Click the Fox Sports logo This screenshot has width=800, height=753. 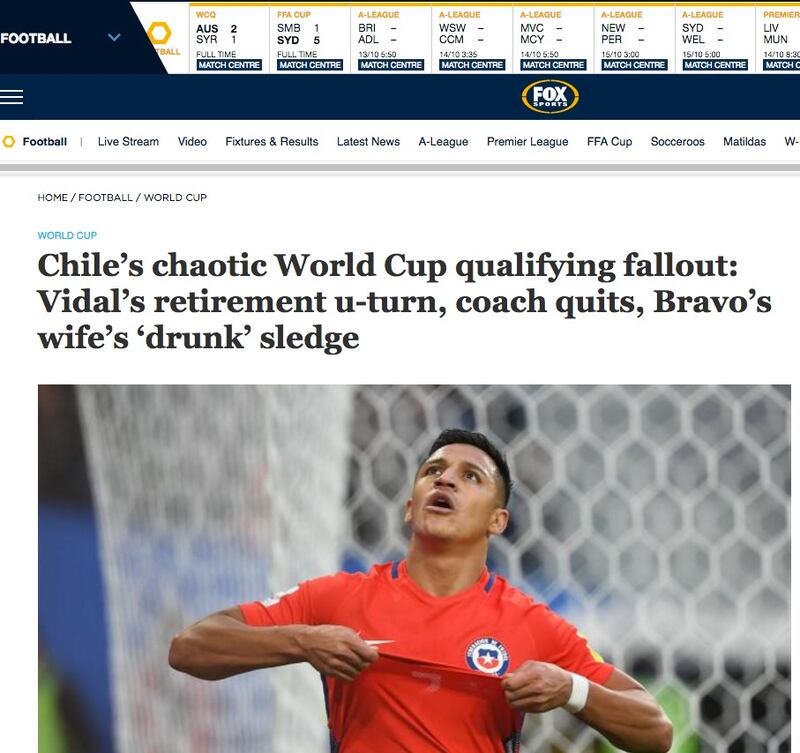550,96
